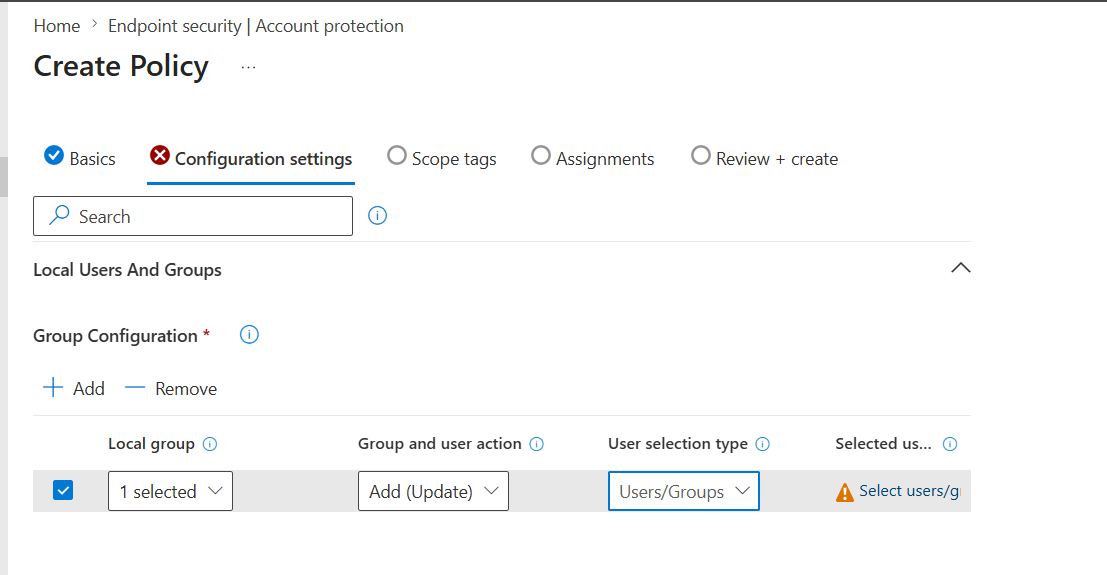Open the Add (Update) action dropdown
Image resolution: width=1107 pixels, height=575 pixels.
(x=433, y=491)
